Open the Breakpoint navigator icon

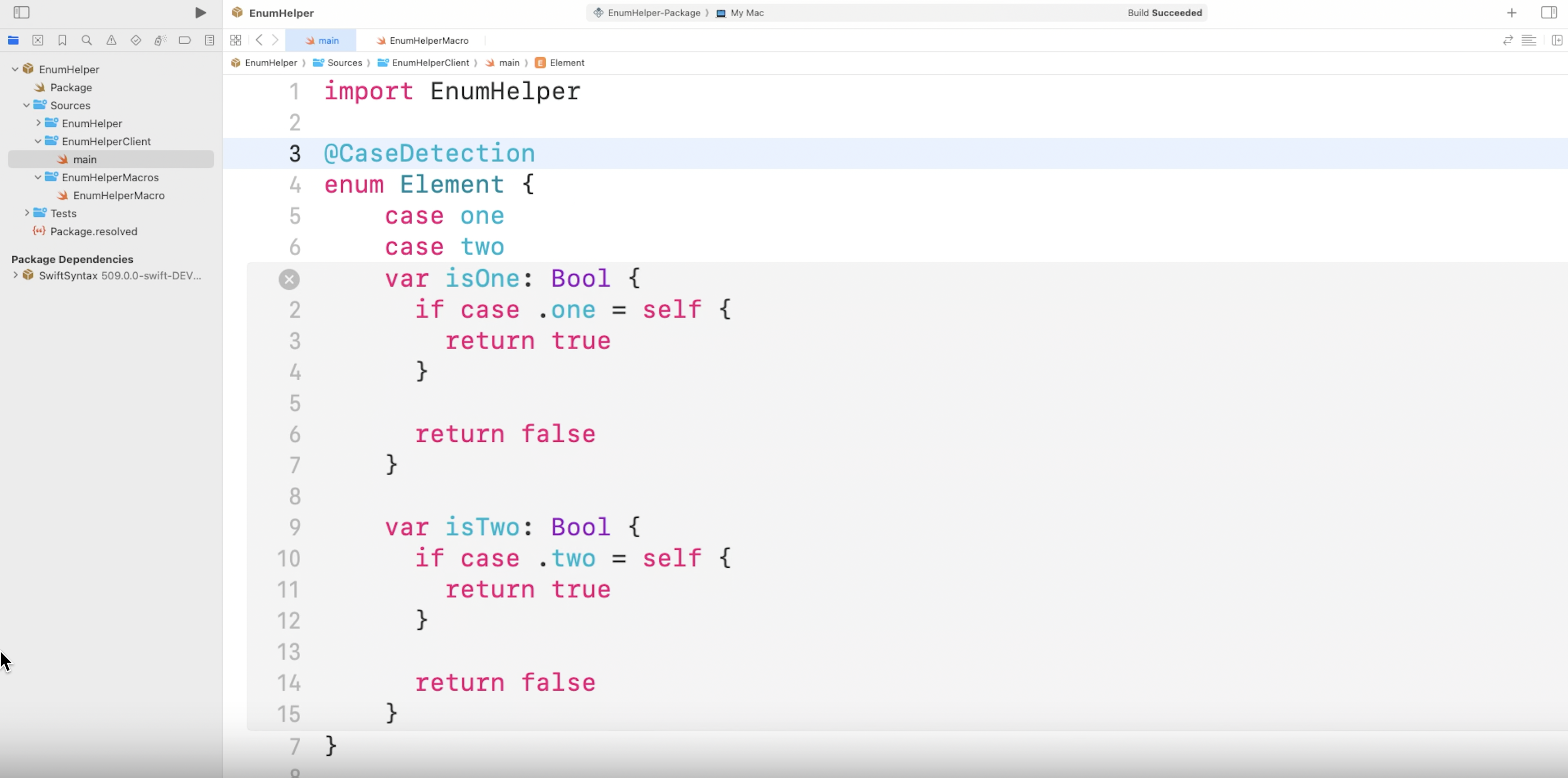(184, 40)
